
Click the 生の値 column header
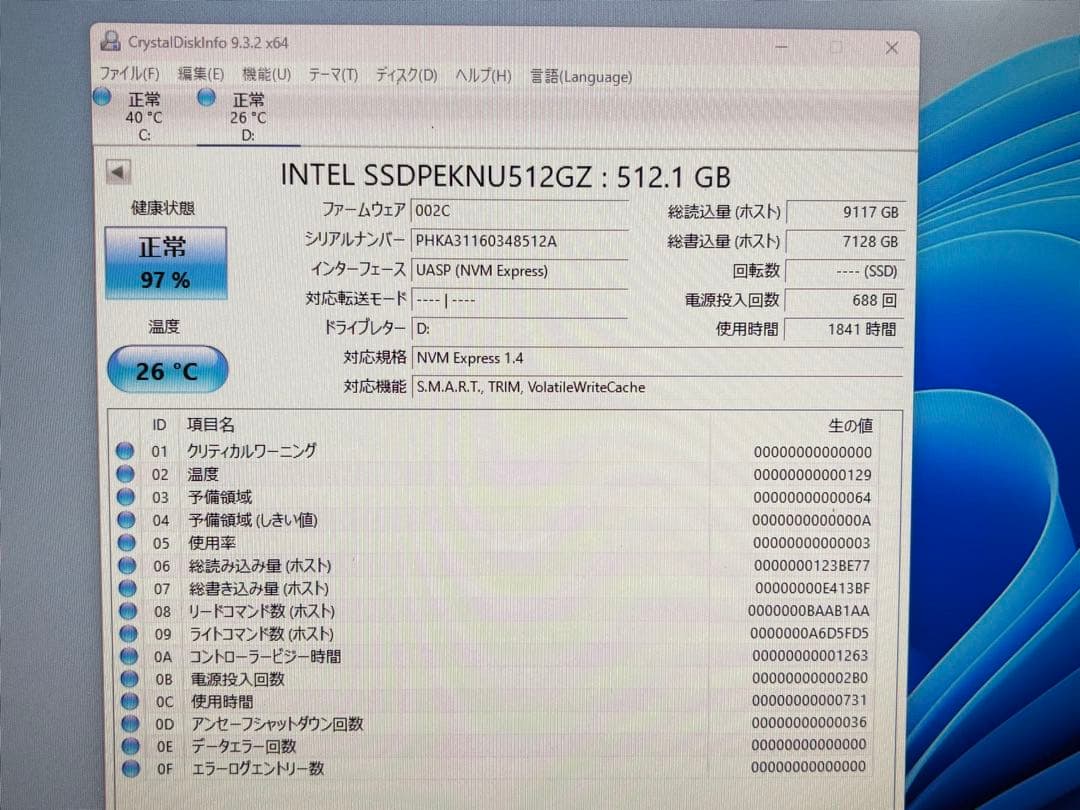pos(850,426)
